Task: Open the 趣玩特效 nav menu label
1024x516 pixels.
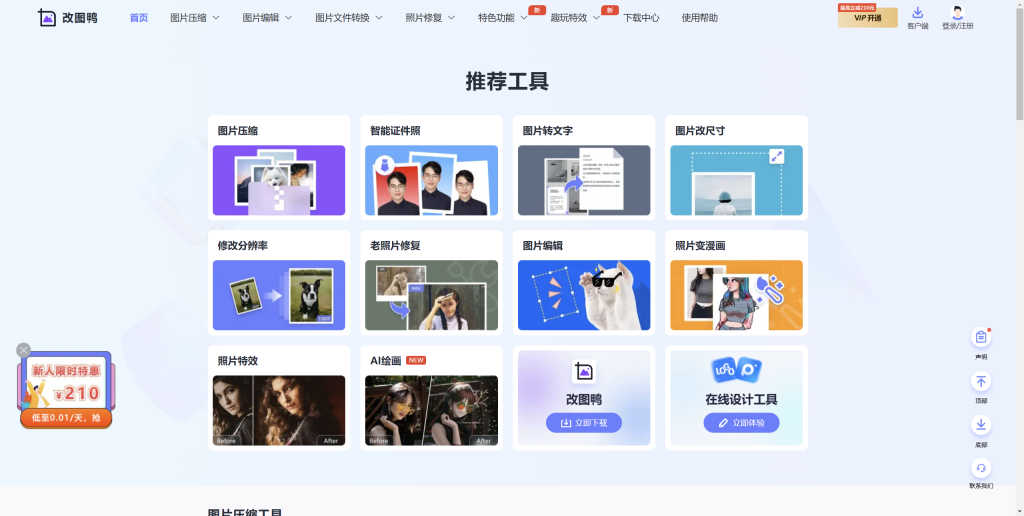Action: pyautogui.click(x=569, y=18)
